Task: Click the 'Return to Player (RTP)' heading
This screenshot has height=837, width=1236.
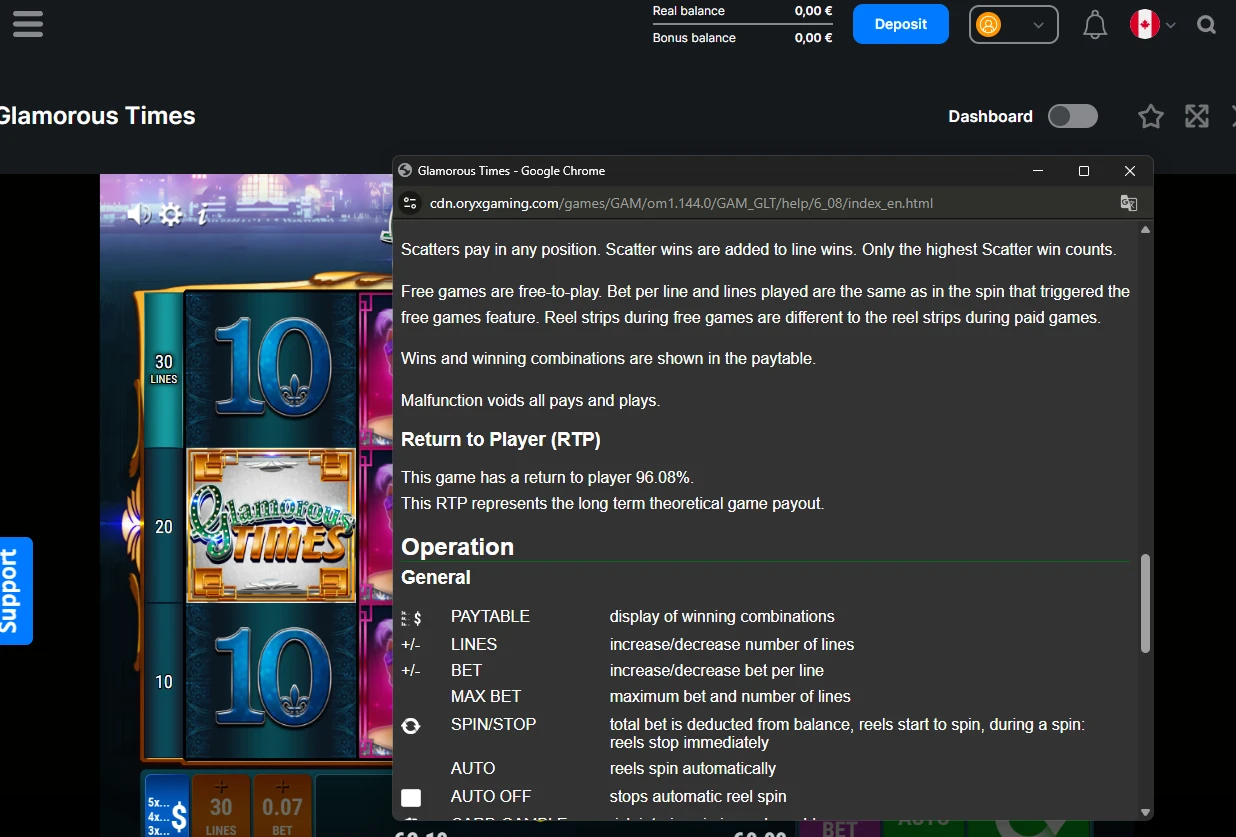Action: pos(501,439)
